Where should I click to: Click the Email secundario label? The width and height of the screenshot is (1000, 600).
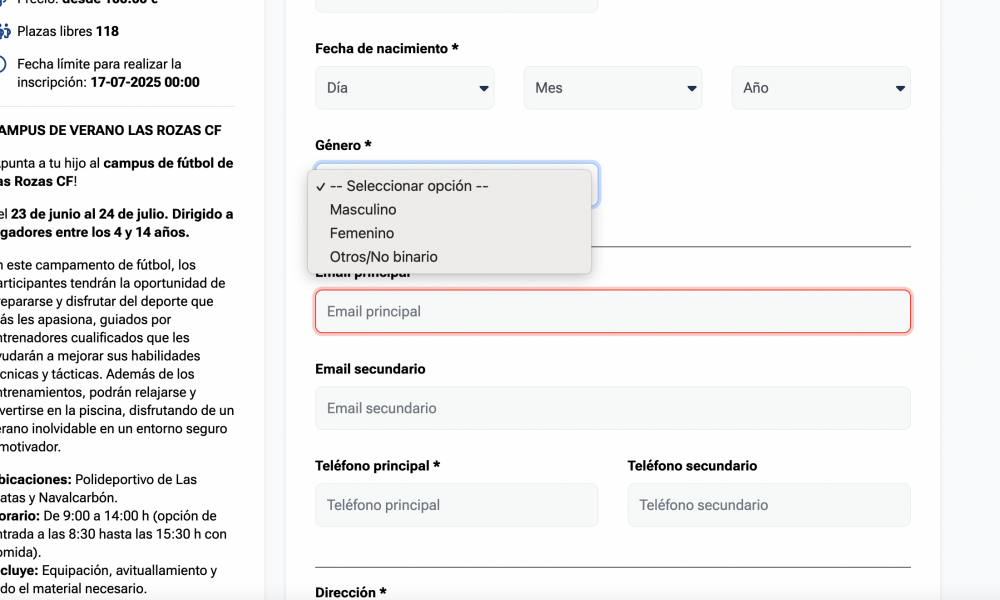point(370,369)
